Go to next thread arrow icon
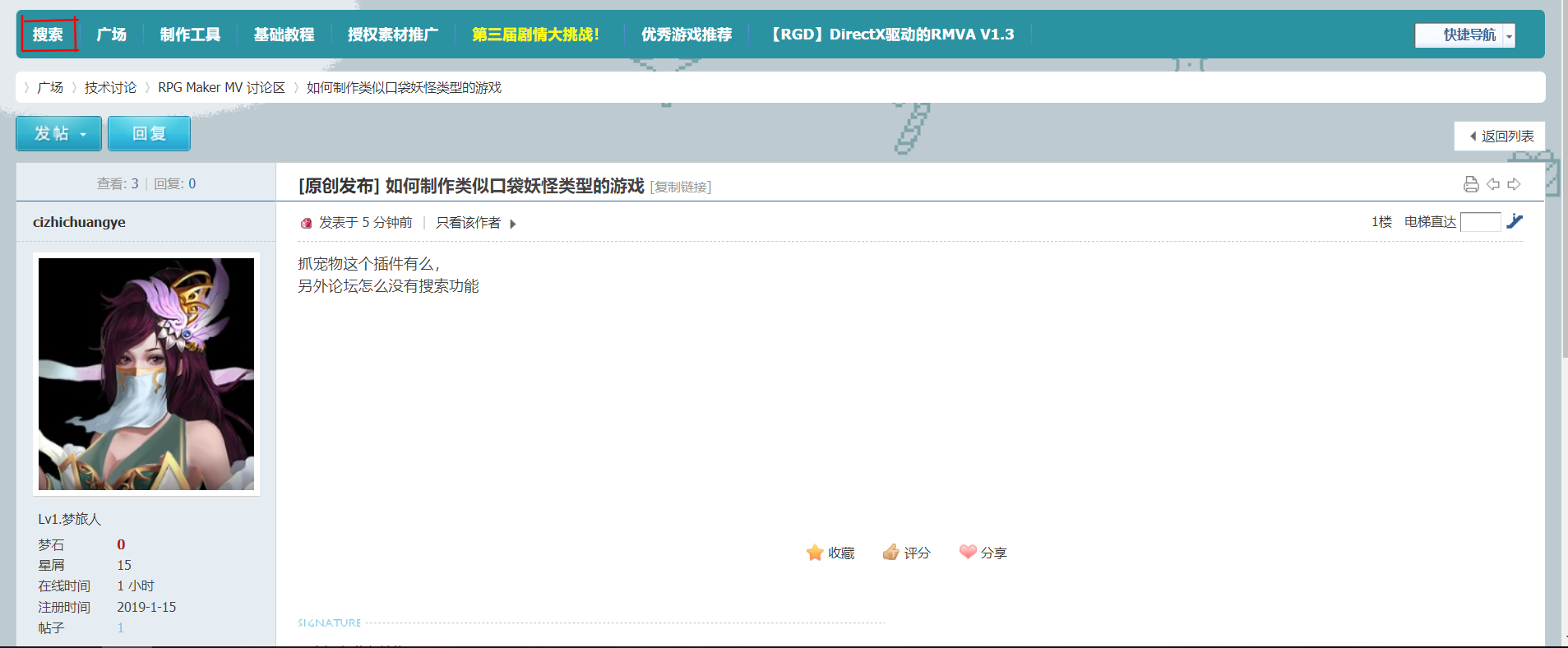The height and width of the screenshot is (648, 1568). (x=1514, y=184)
